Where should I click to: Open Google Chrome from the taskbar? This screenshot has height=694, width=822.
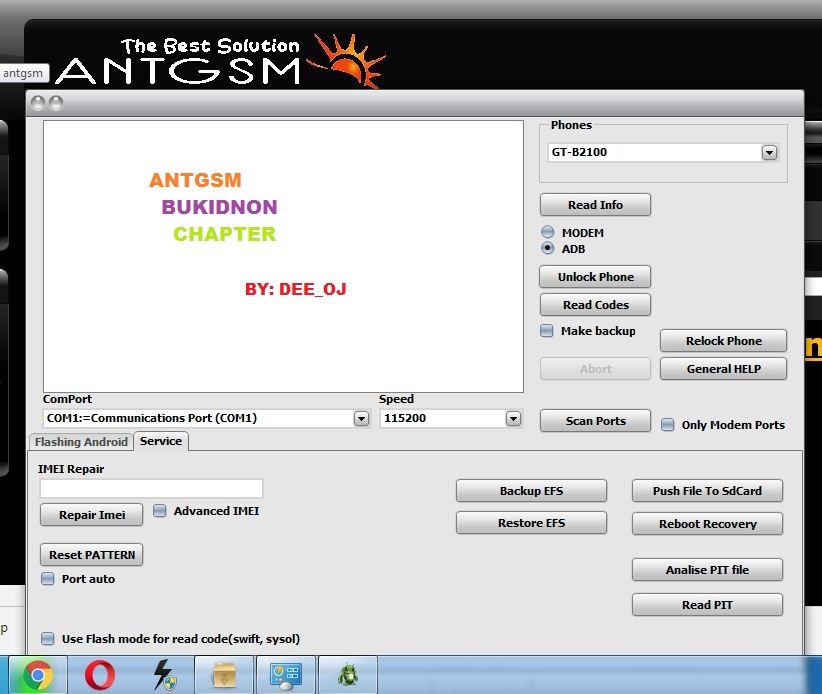(37, 676)
